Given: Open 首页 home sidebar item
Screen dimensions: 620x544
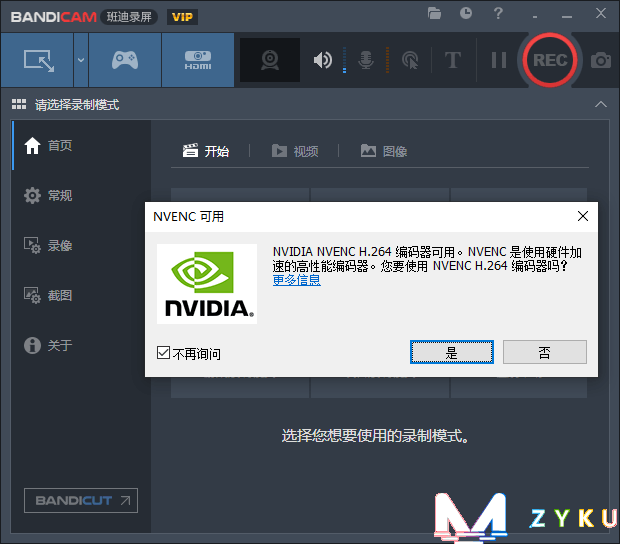Looking at the screenshot, I should (81, 145).
